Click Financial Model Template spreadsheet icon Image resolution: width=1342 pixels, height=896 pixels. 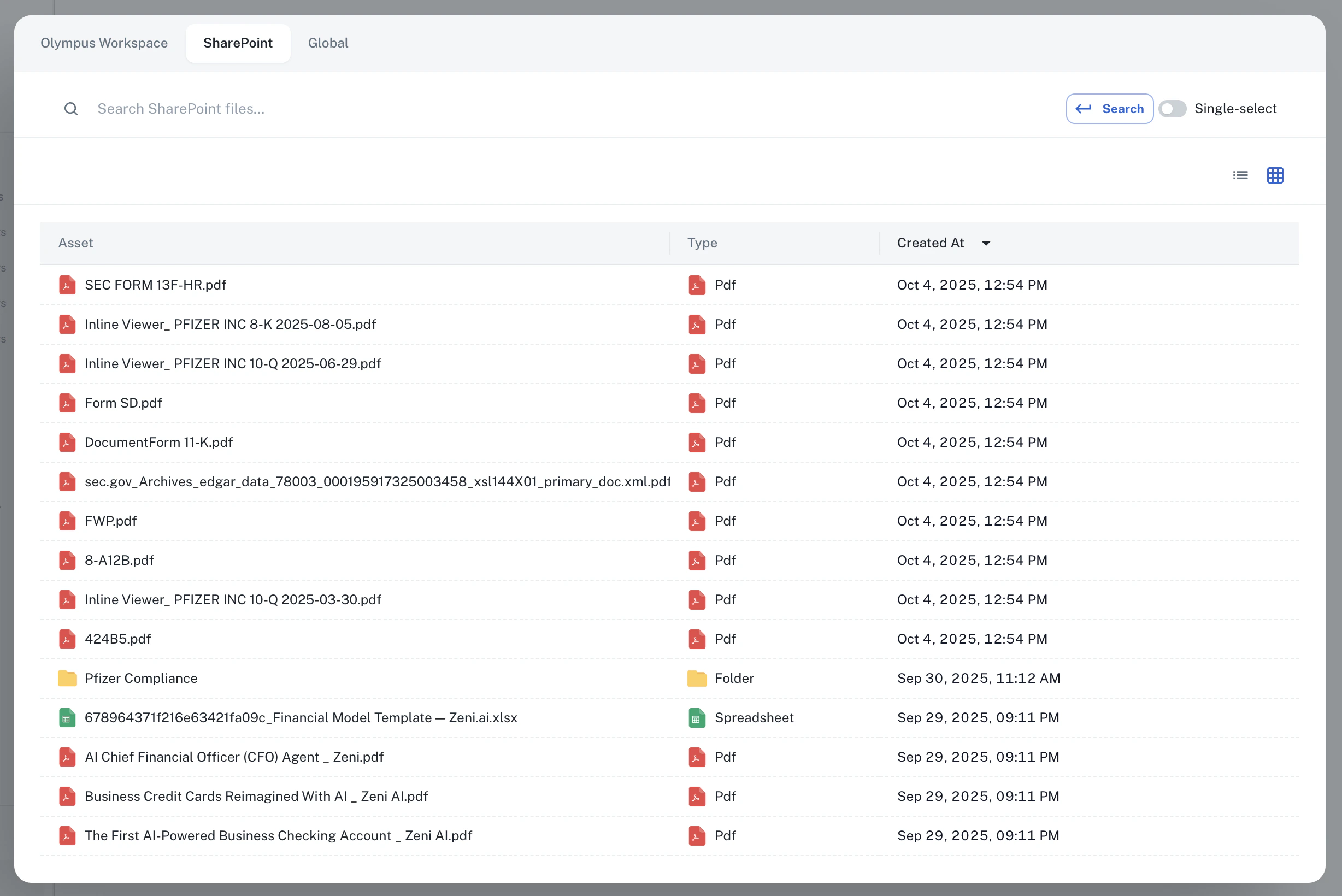coord(67,718)
